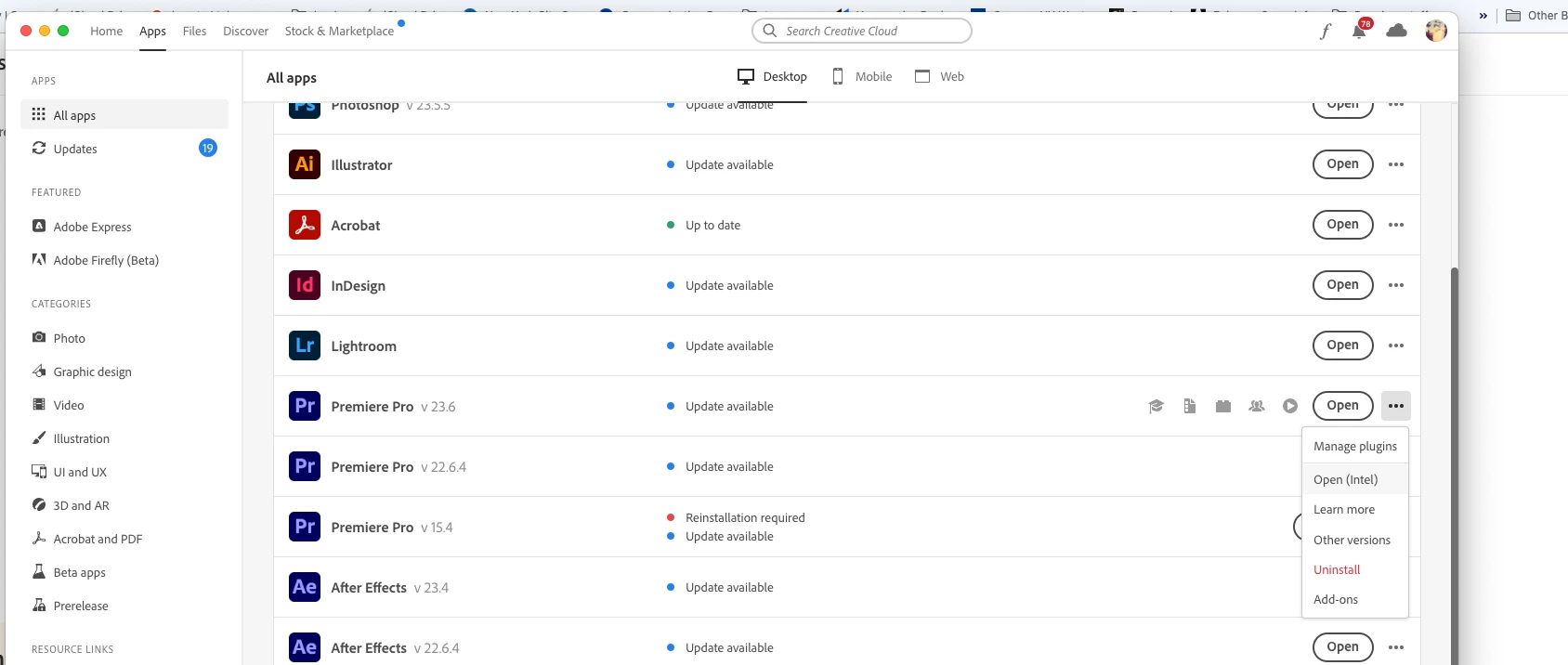Open Acrobat with its Open button
The height and width of the screenshot is (665, 1568).
[1342, 225]
